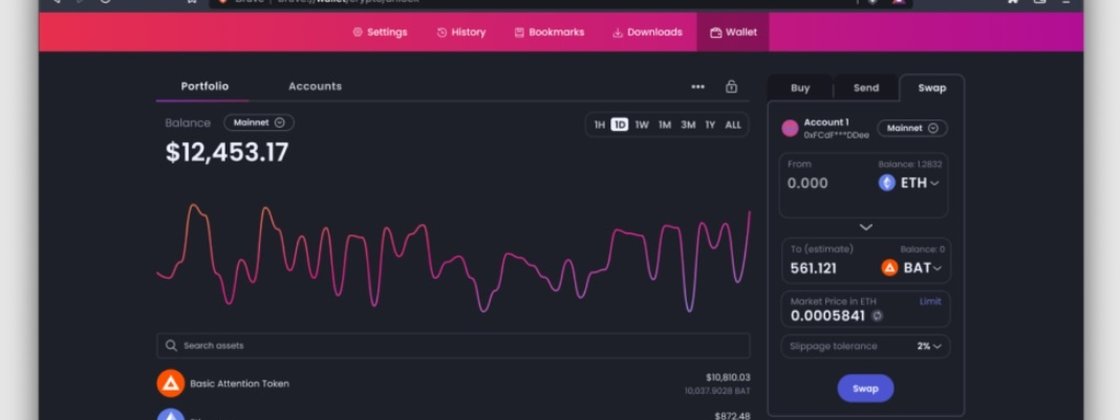The height and width of the screenshot is (420, 1120).
Task: Click the Account 1 avatar circle
Action: 790,128
